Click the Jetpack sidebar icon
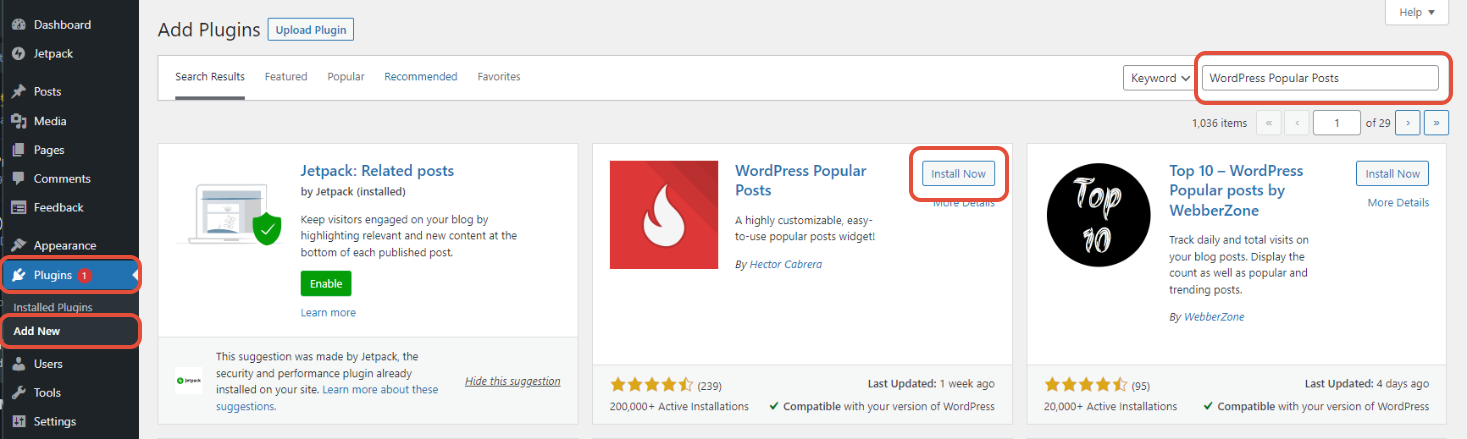Screen dimensions: 1467x439 tap(18, 53)
